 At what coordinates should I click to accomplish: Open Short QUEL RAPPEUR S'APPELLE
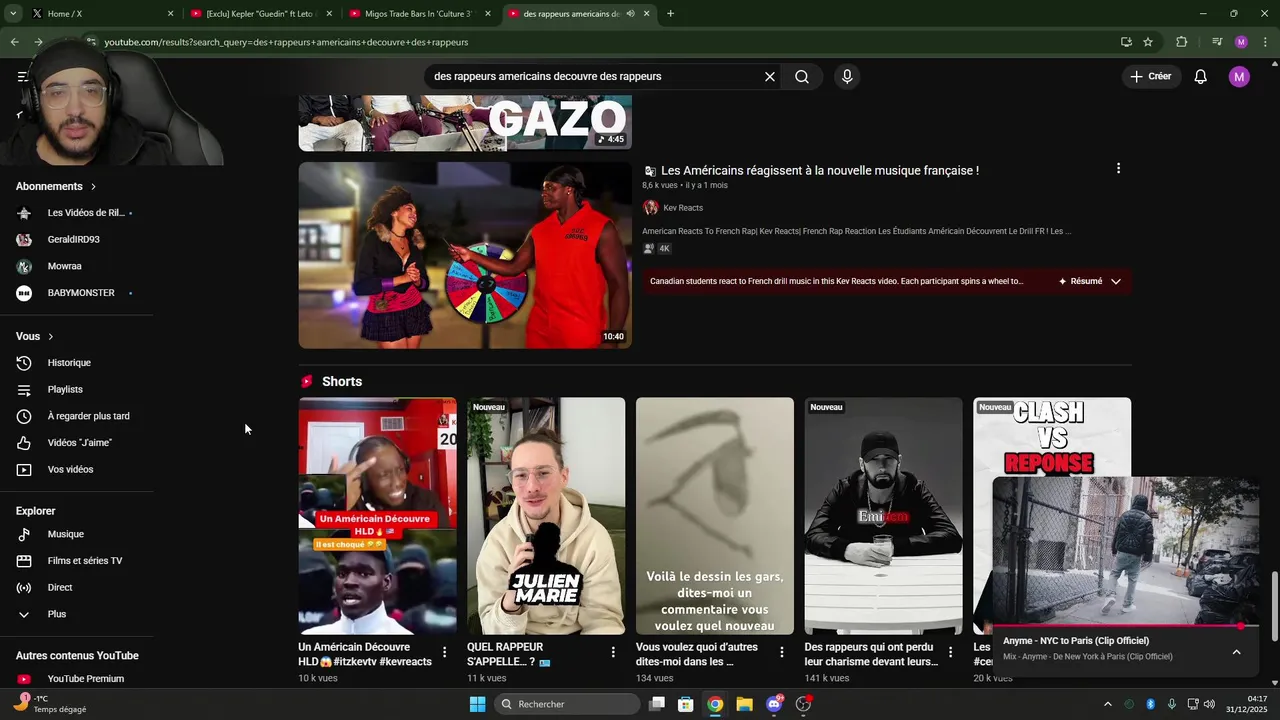[x=546, y=516]
